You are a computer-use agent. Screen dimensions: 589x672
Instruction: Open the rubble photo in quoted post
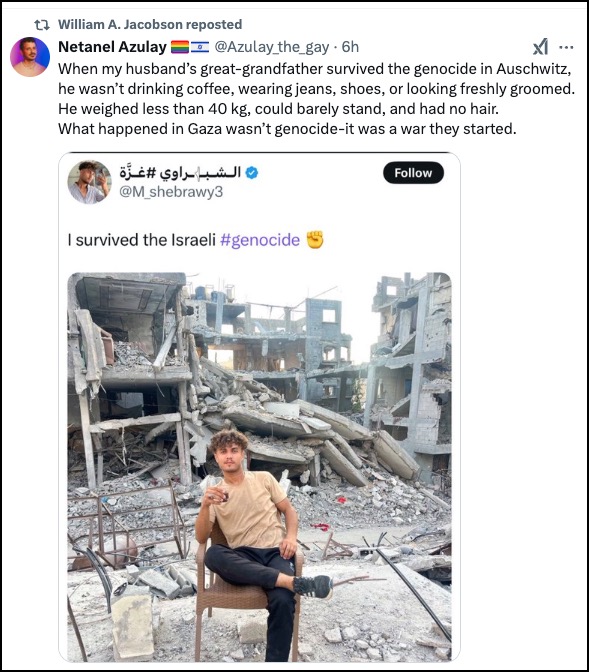pyautogui.click(x=259, y=467)
